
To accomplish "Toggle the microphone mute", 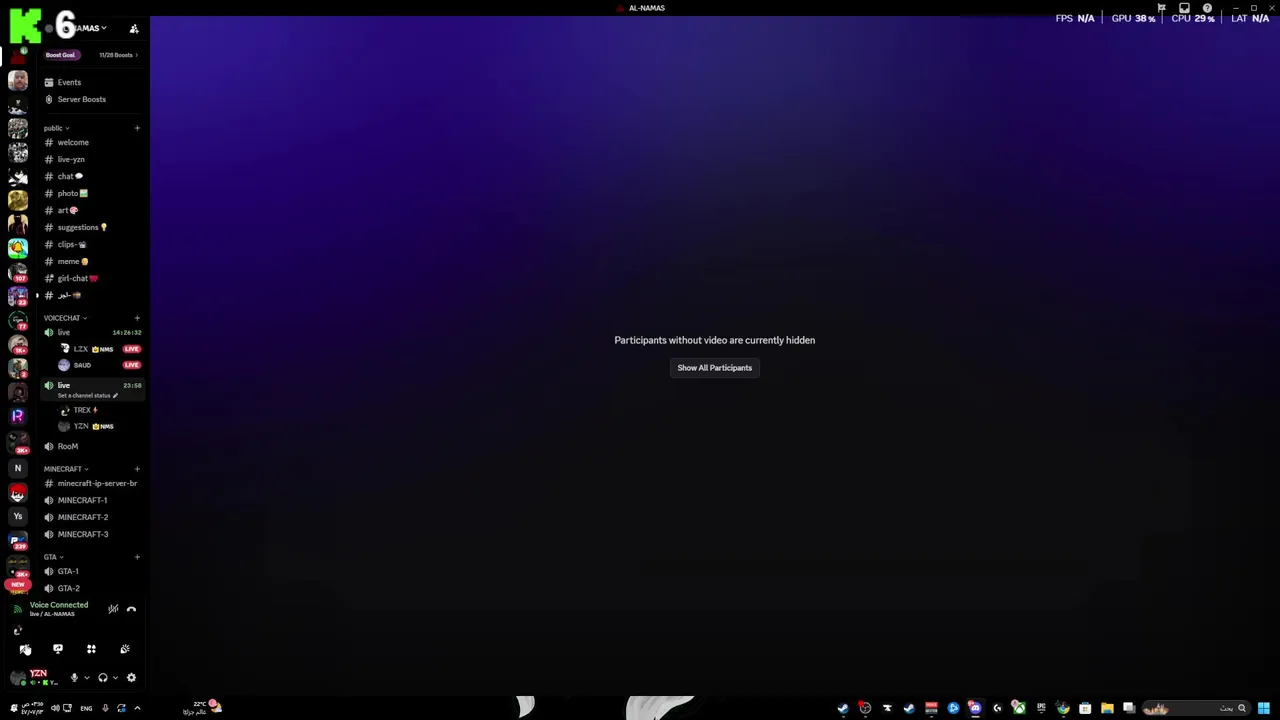I will click(x=74, y=677).
